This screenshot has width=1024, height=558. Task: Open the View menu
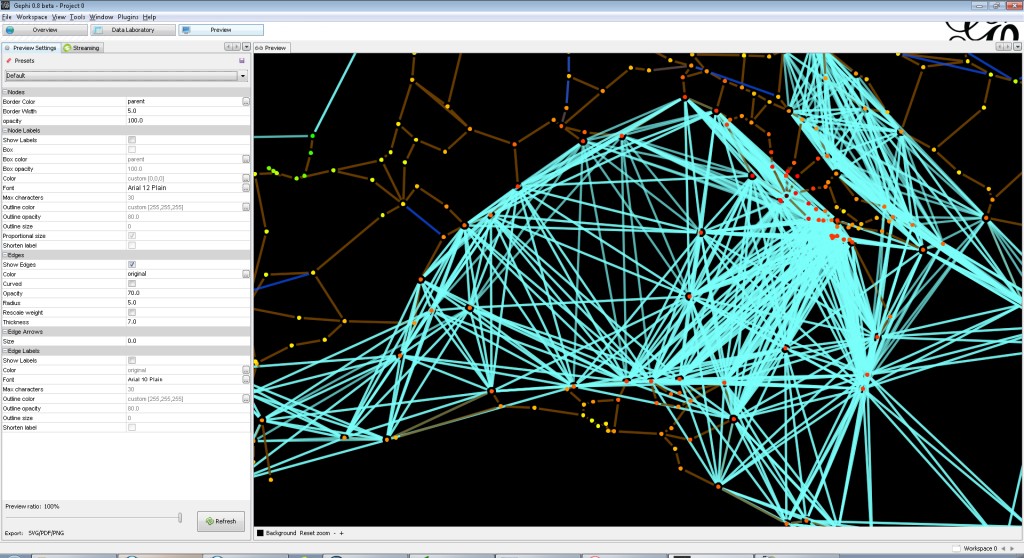click(59, 17)
